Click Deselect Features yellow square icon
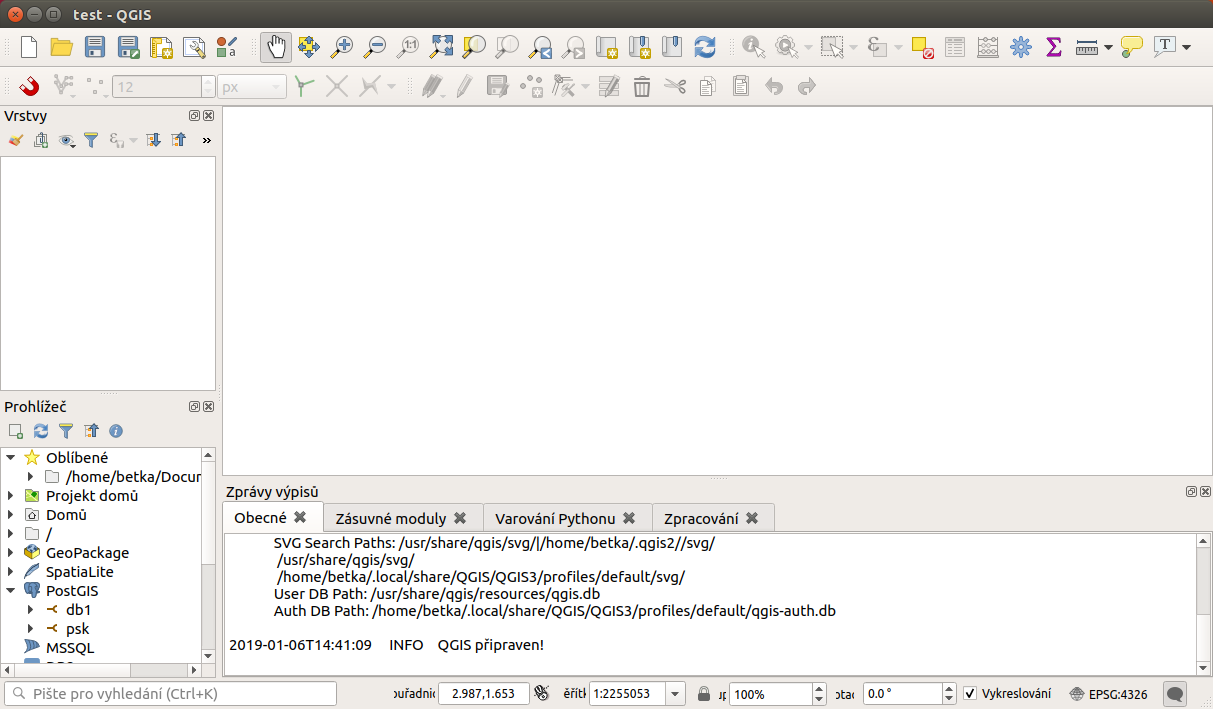This screenshot has height=709, width=1213. pos(922,46)
